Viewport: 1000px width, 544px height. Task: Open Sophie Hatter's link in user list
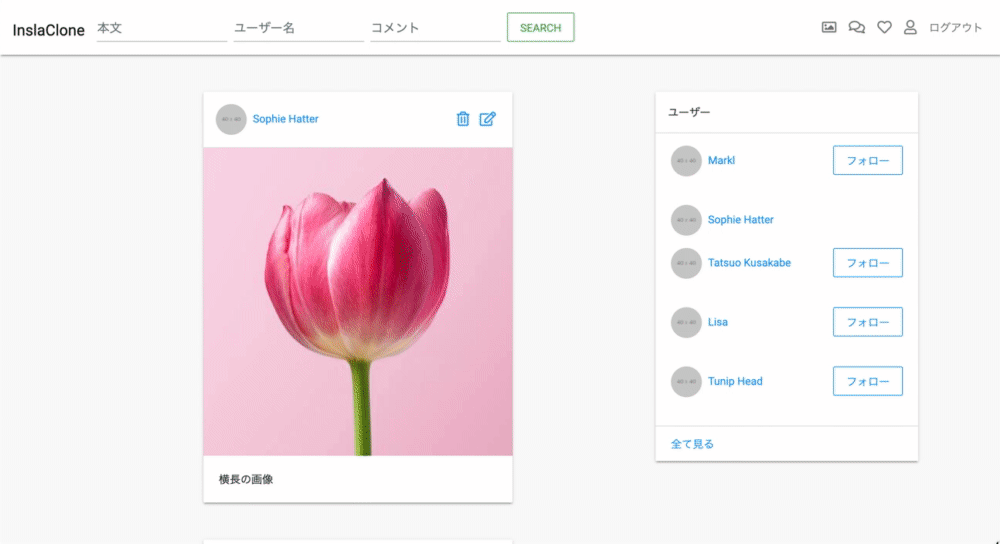point(740,219)
